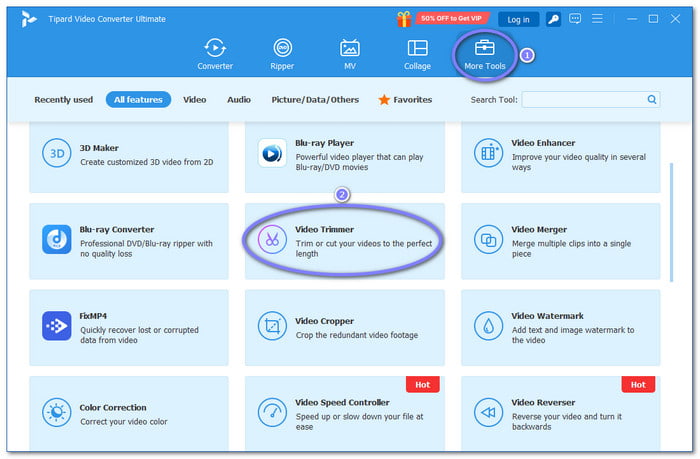The image size is (700, 459).
Task: Filter tools by Audio category
Action: pyautogui.click(x=238, y=100)
